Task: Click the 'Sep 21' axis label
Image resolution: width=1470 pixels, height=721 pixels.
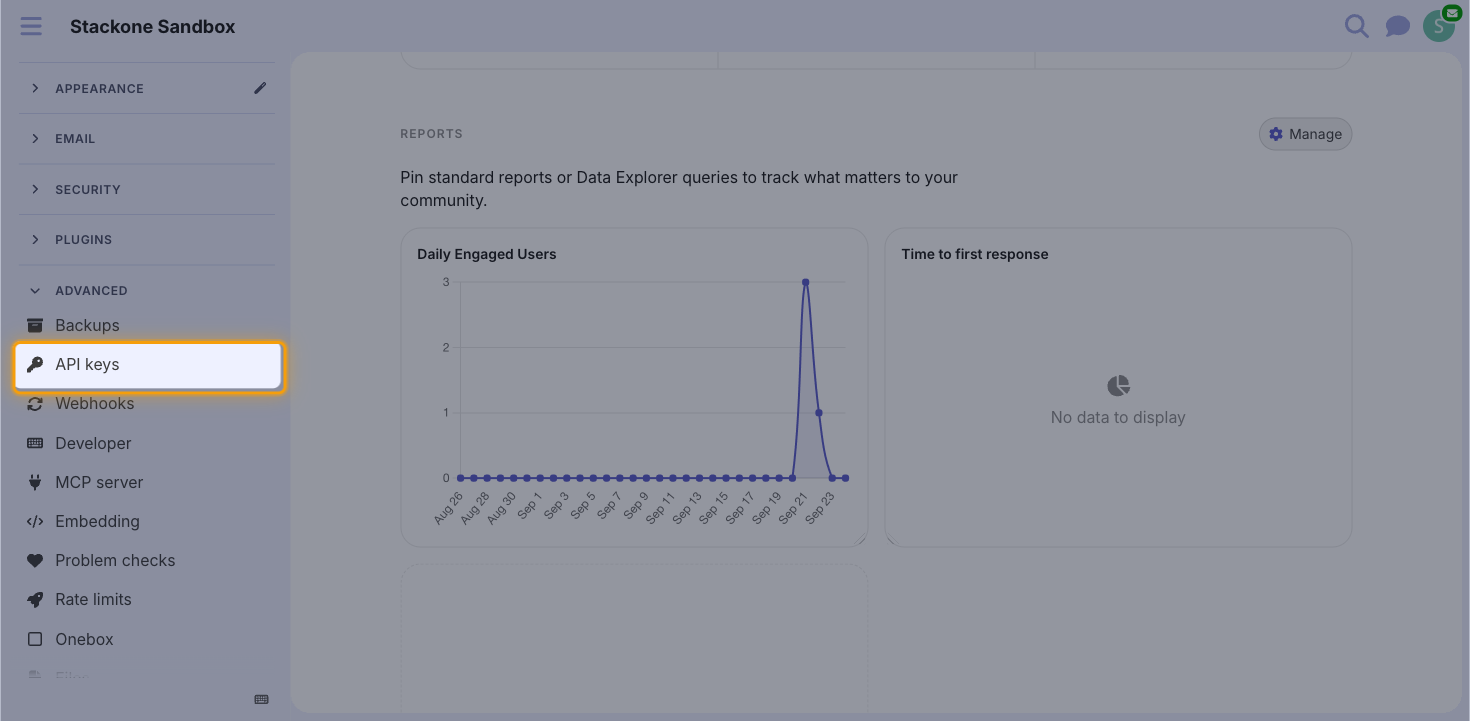Action: click(x=793, y=508)
